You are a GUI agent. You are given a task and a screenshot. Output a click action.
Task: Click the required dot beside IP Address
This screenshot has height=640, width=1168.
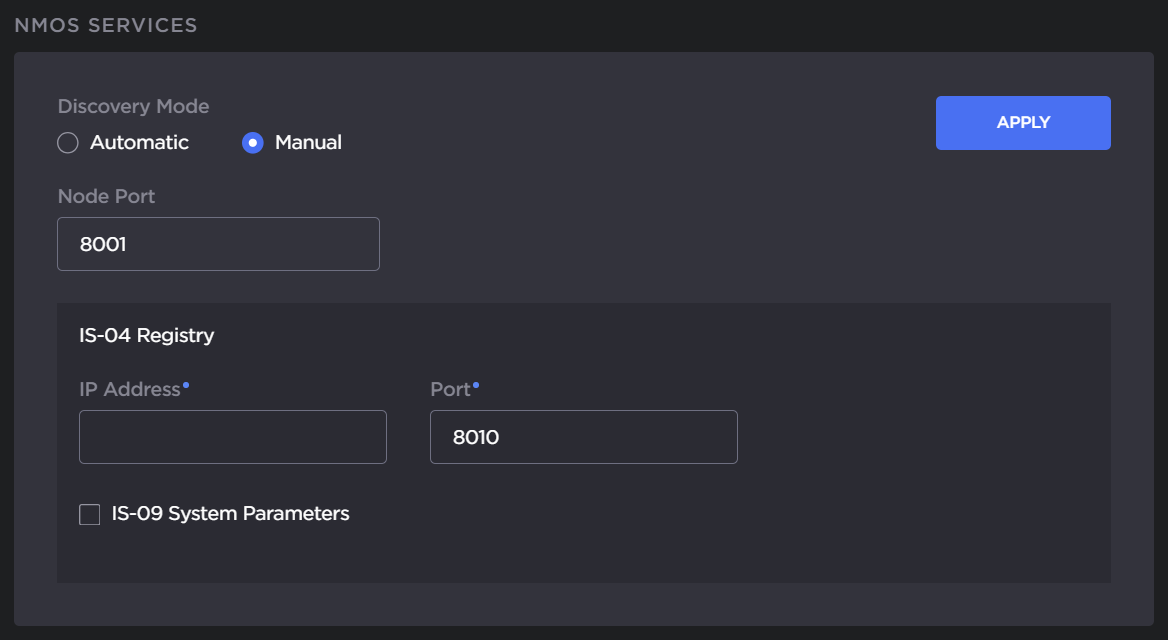pyautogui.click(x=186, y=384)
